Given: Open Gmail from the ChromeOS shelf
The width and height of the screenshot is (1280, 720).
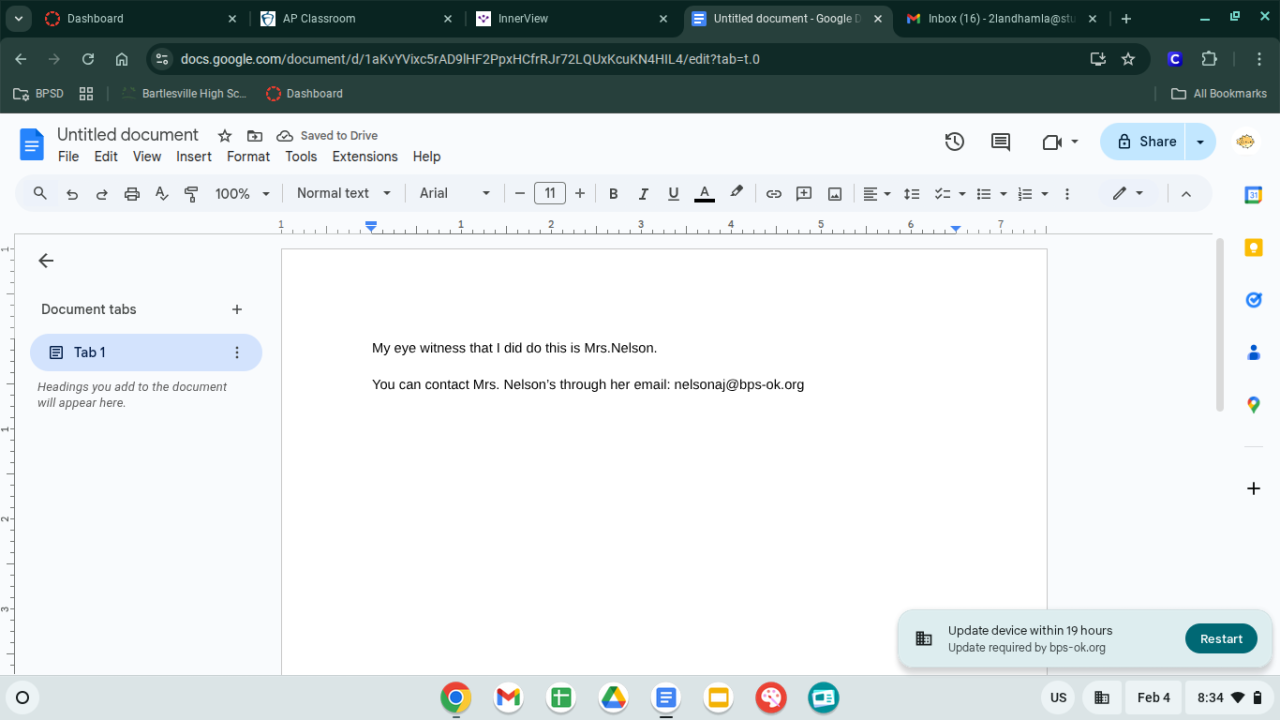Looking at the screenshot, I should (x=509, y=697).
